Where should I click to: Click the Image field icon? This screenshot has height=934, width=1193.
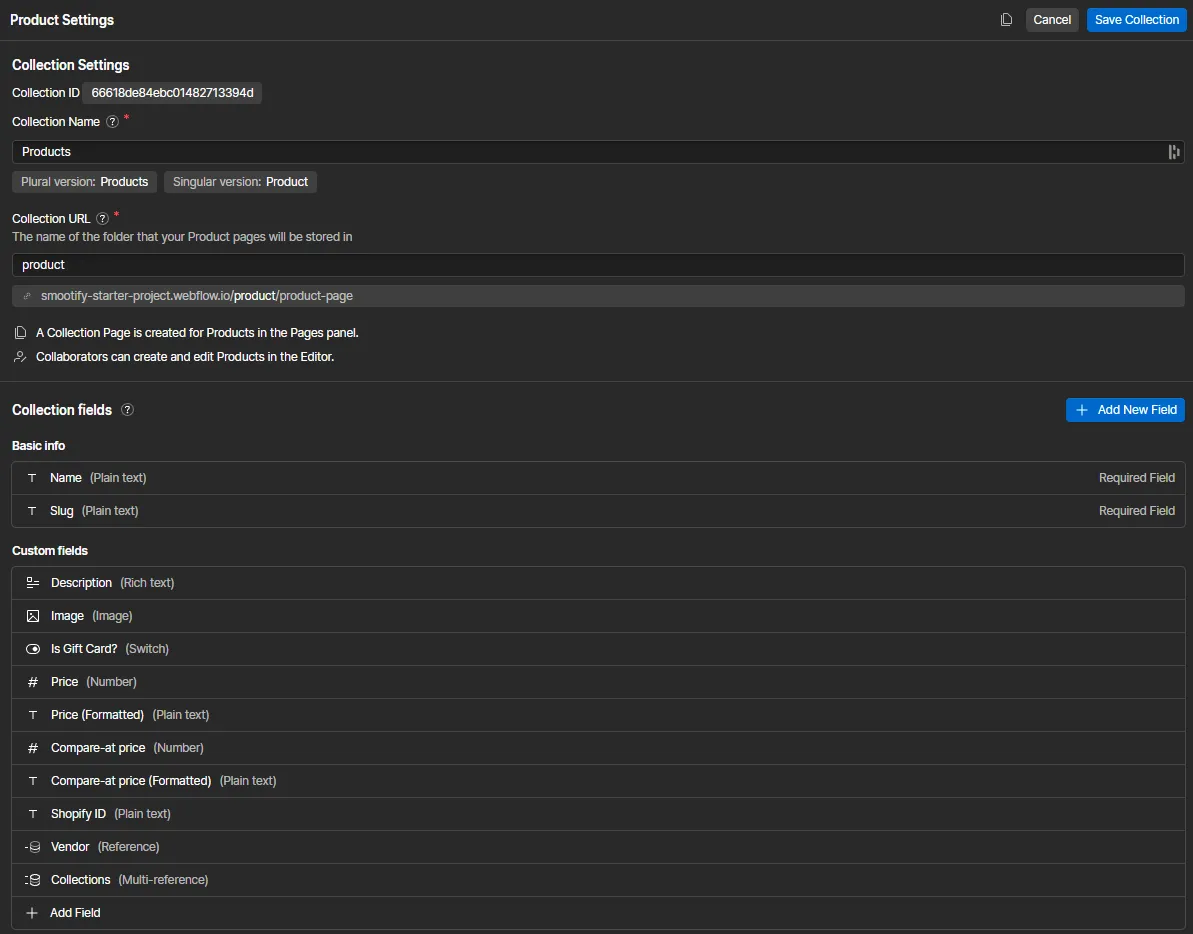(x=33, y=616)
